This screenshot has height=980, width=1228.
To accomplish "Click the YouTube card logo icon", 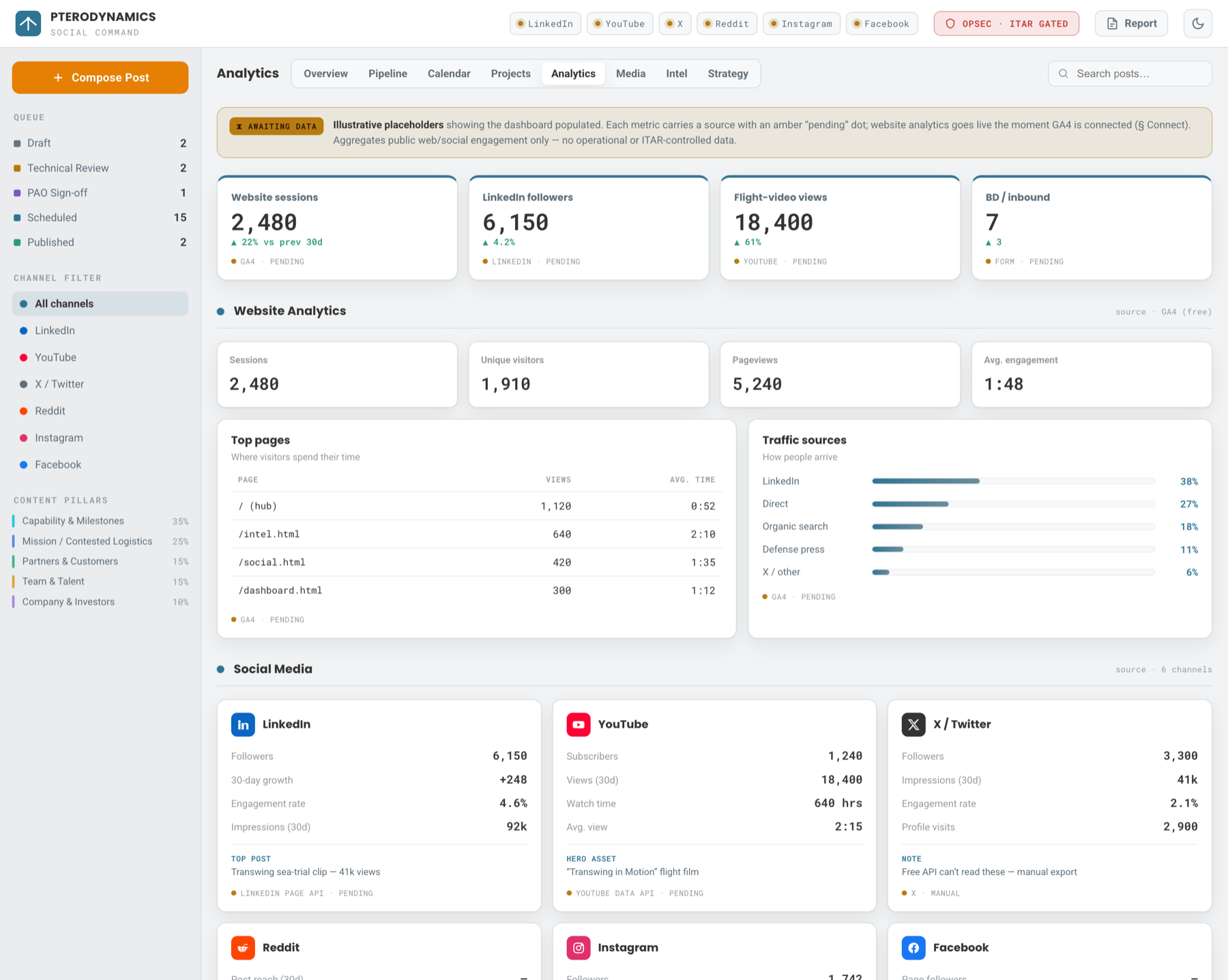I will pos(579,724).
